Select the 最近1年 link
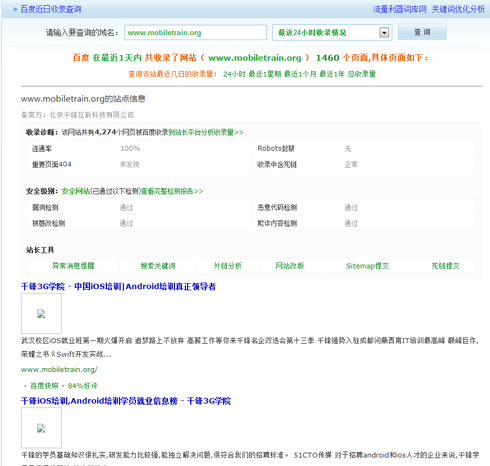490x466 pixels. pos(332,74)
